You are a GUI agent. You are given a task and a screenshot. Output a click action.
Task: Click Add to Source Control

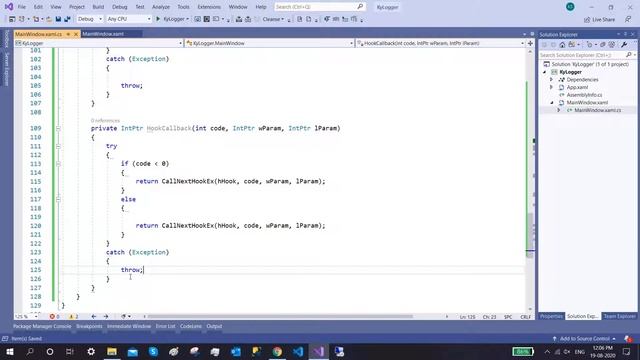584,338
